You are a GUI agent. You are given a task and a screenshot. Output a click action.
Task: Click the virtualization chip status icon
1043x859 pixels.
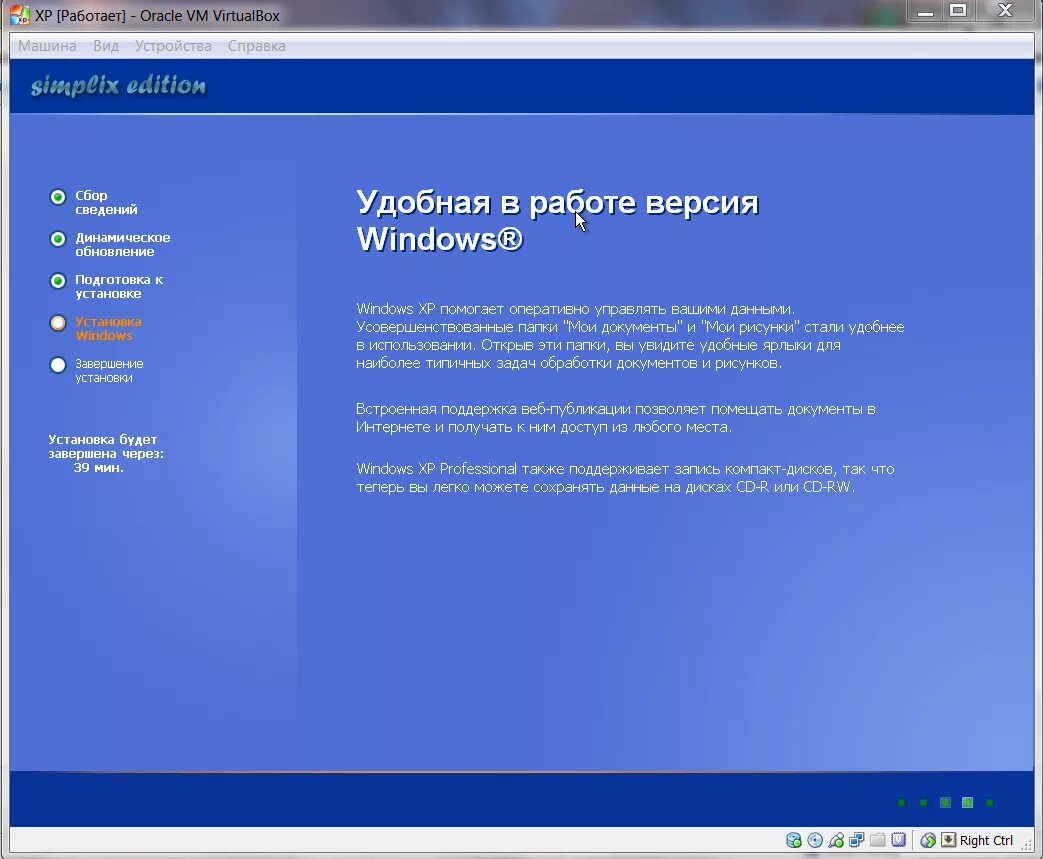899,840
